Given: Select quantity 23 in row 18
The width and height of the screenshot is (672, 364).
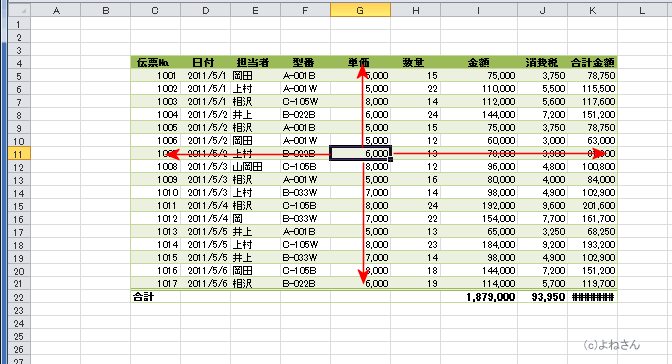Looking at the screenshot, I should coord(415,245).
